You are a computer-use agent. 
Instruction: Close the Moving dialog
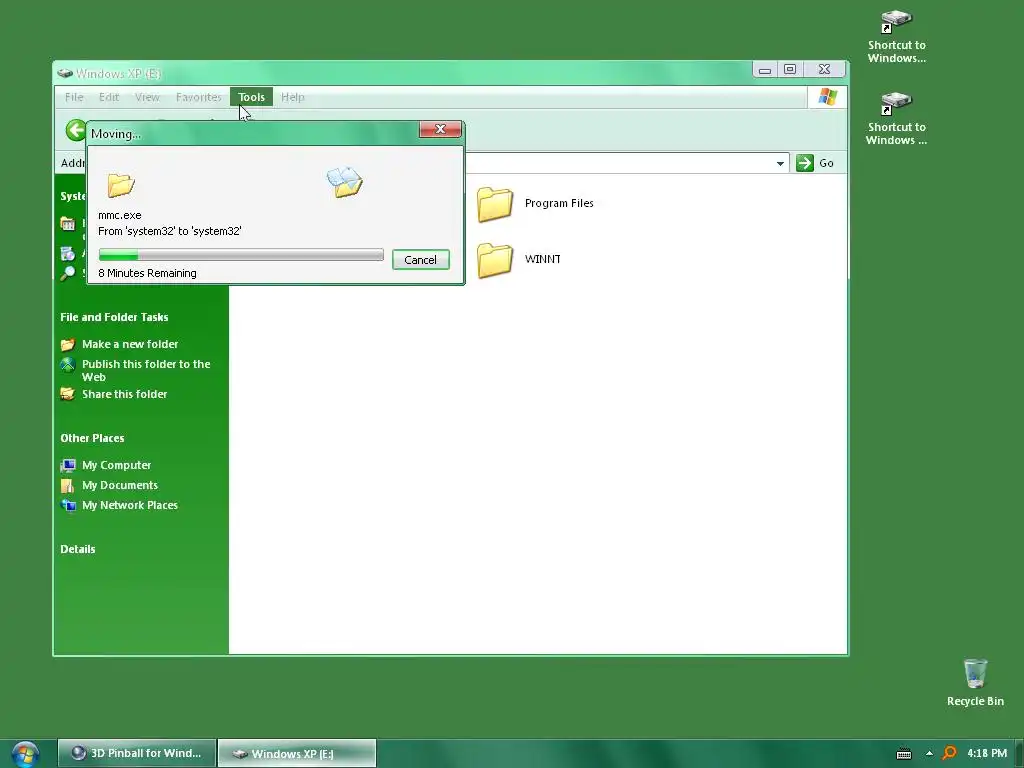pyautogui.click(x=440, y=129)
